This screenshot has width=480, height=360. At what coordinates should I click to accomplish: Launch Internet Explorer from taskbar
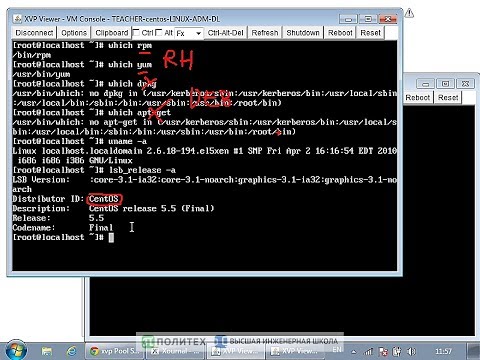click(x=71, y=351)
